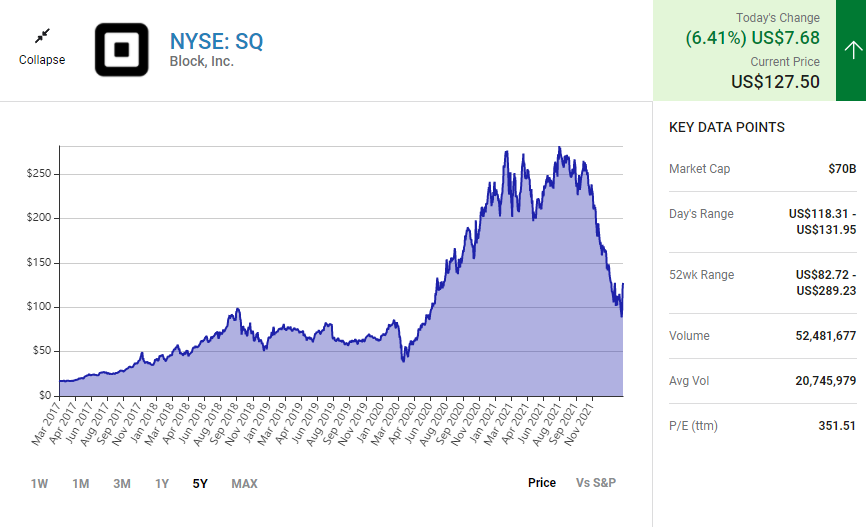866x527 pixels.
Task: Click the $250 y-axis label
Action: pyautogui.click(x=39, y=173)
